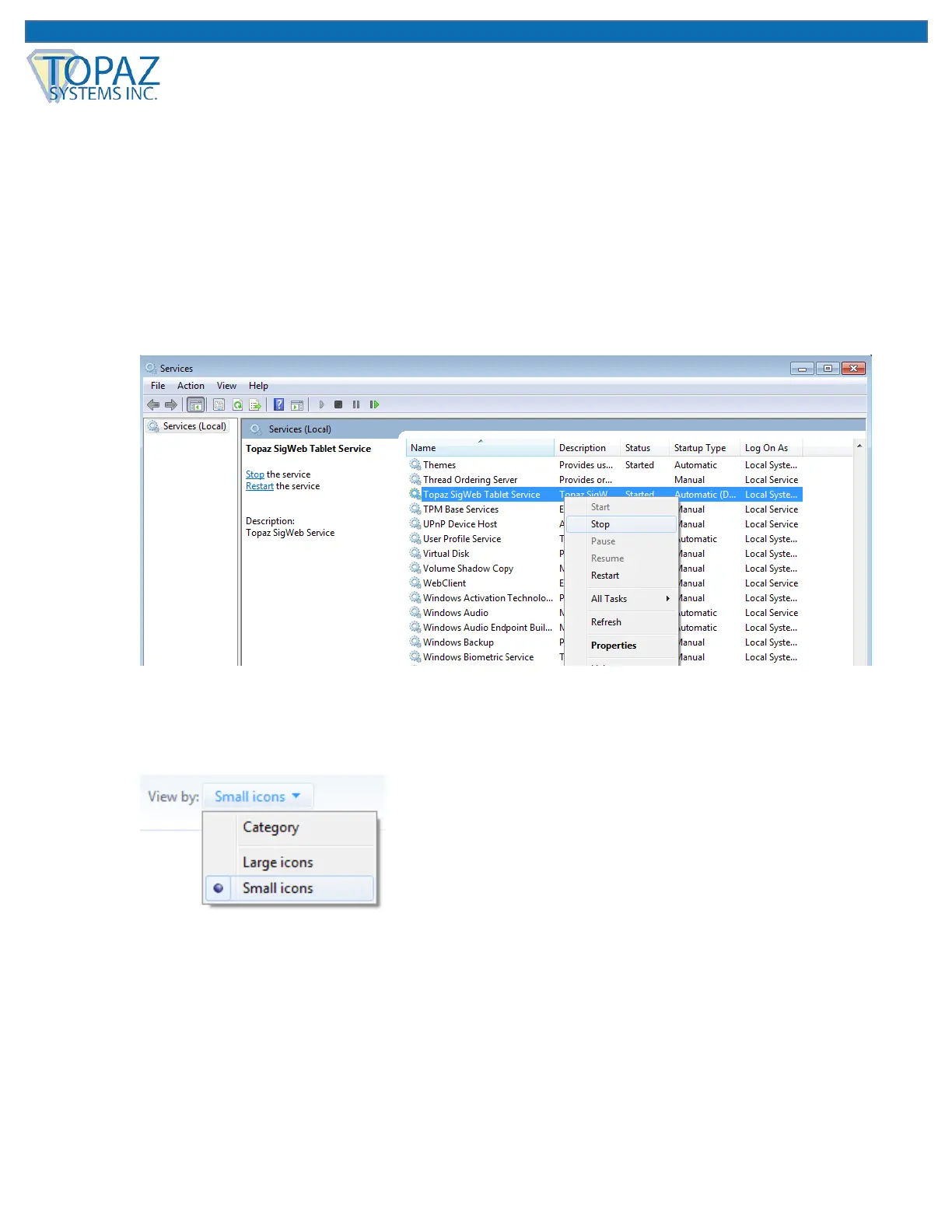Click the Start Service toolbar button

[x=321, y=404]
